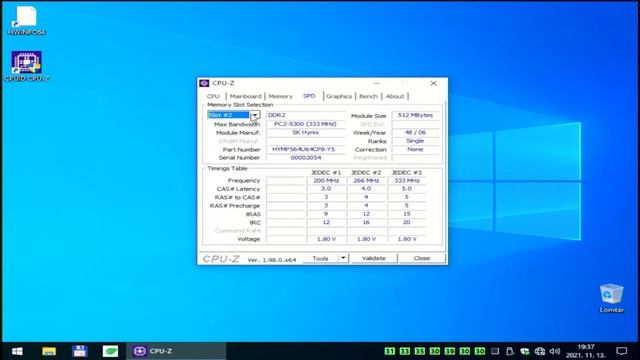Click the 1.80 V cell under JEDEC #1
The height and width of the screenshot is (360, 640).
tap(326, 239)
